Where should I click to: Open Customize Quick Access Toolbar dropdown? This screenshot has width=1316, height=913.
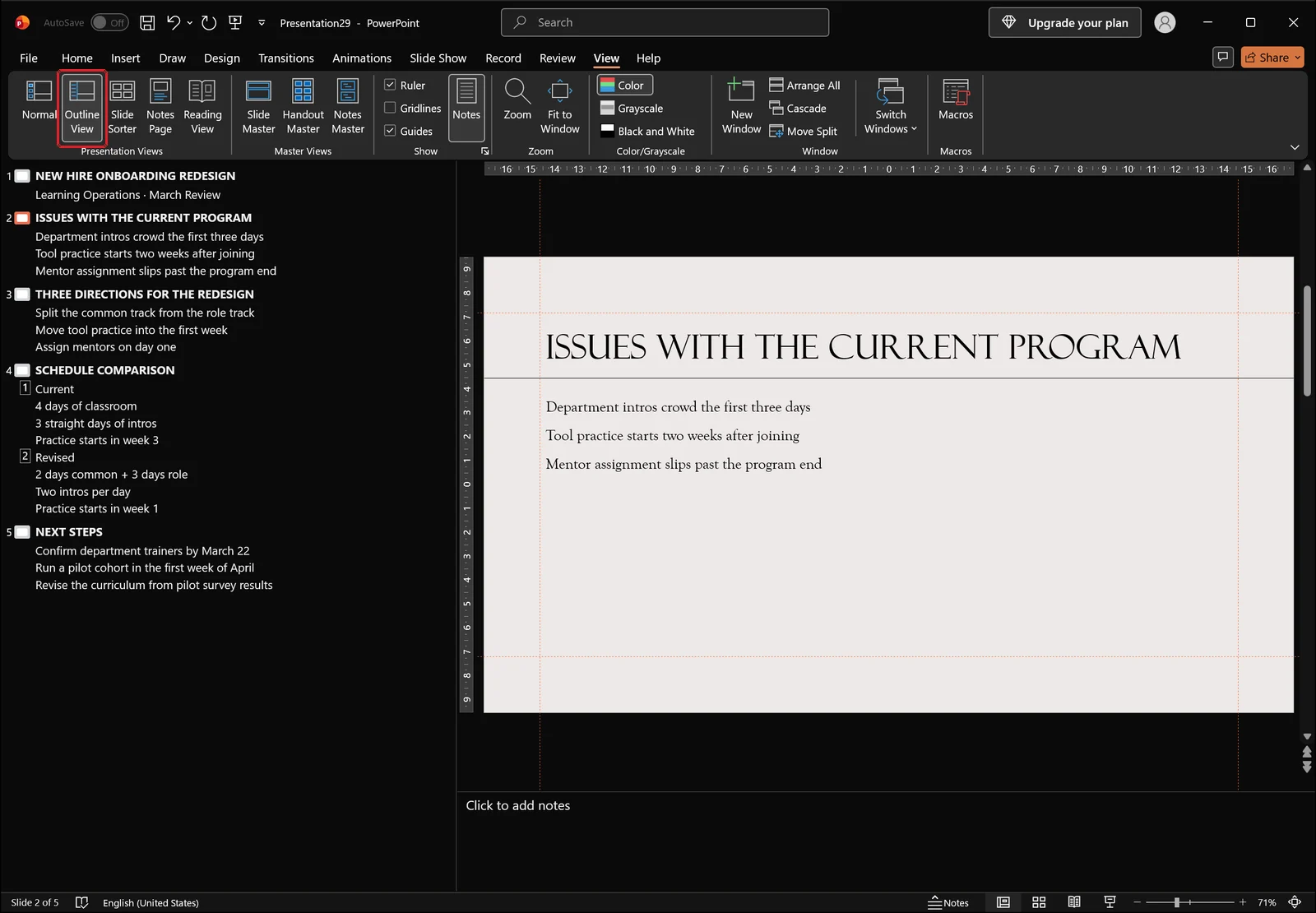click(x=262, y=23)
